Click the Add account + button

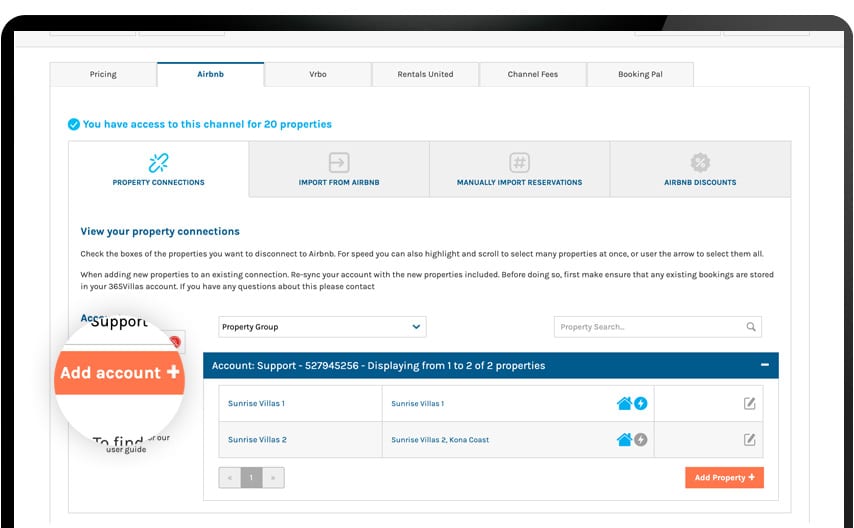[x=119, y=373]
